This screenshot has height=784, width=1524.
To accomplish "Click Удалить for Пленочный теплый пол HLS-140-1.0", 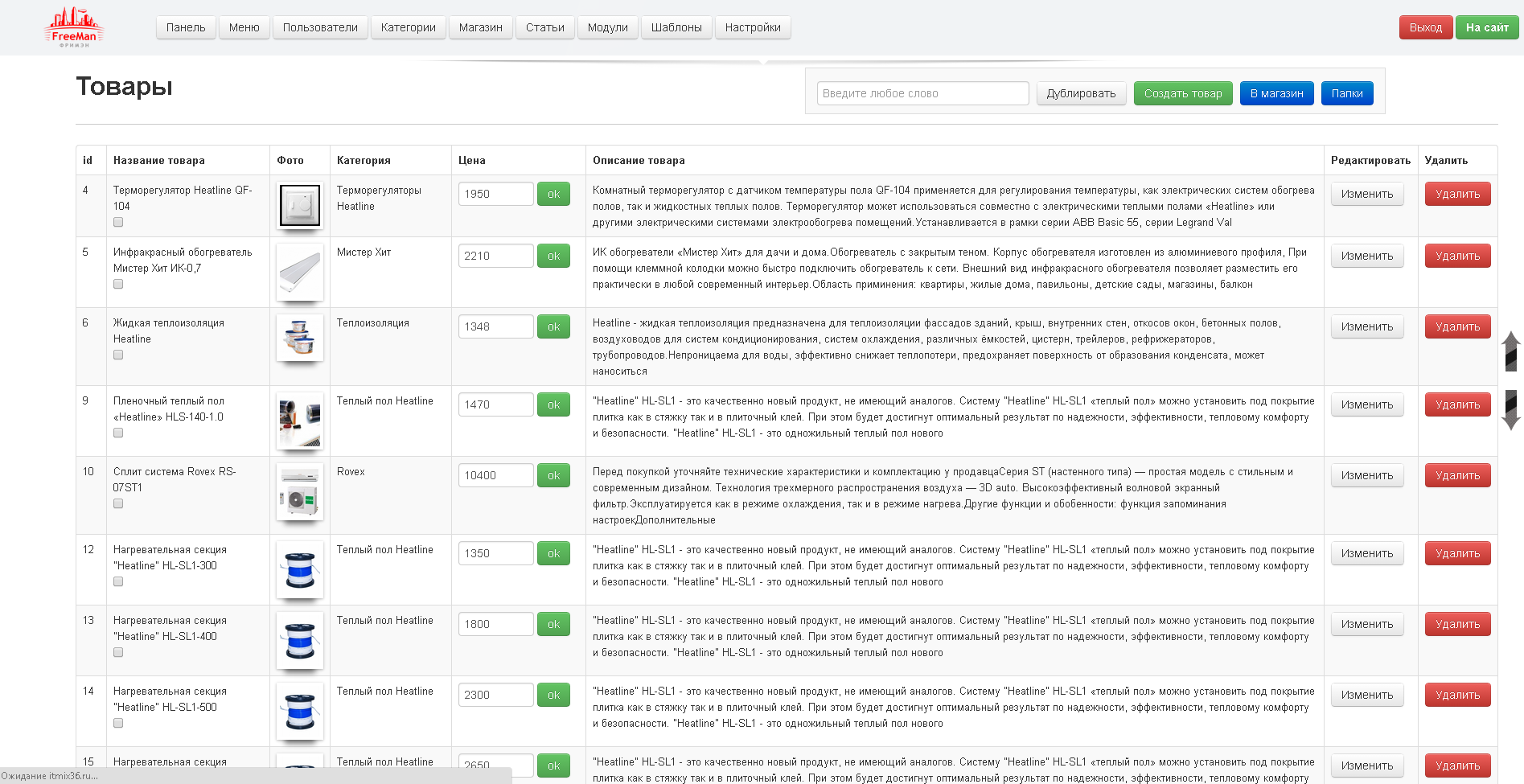I will pos(1457,404).
